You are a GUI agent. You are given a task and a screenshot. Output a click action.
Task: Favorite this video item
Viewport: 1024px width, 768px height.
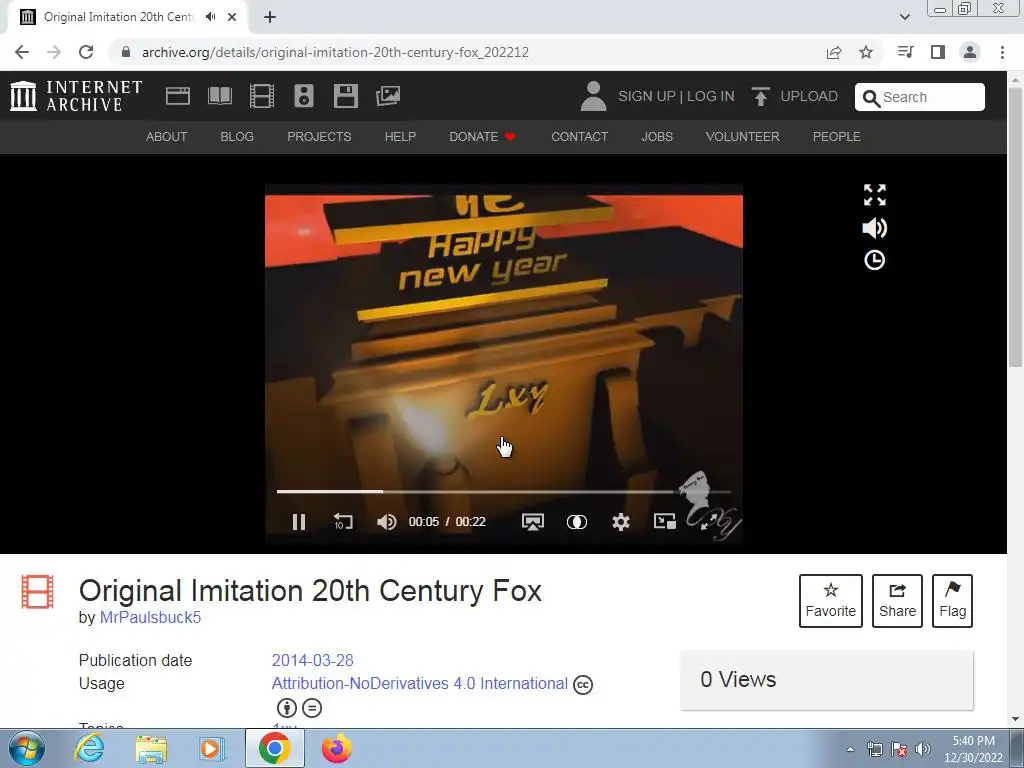(831, 601)
